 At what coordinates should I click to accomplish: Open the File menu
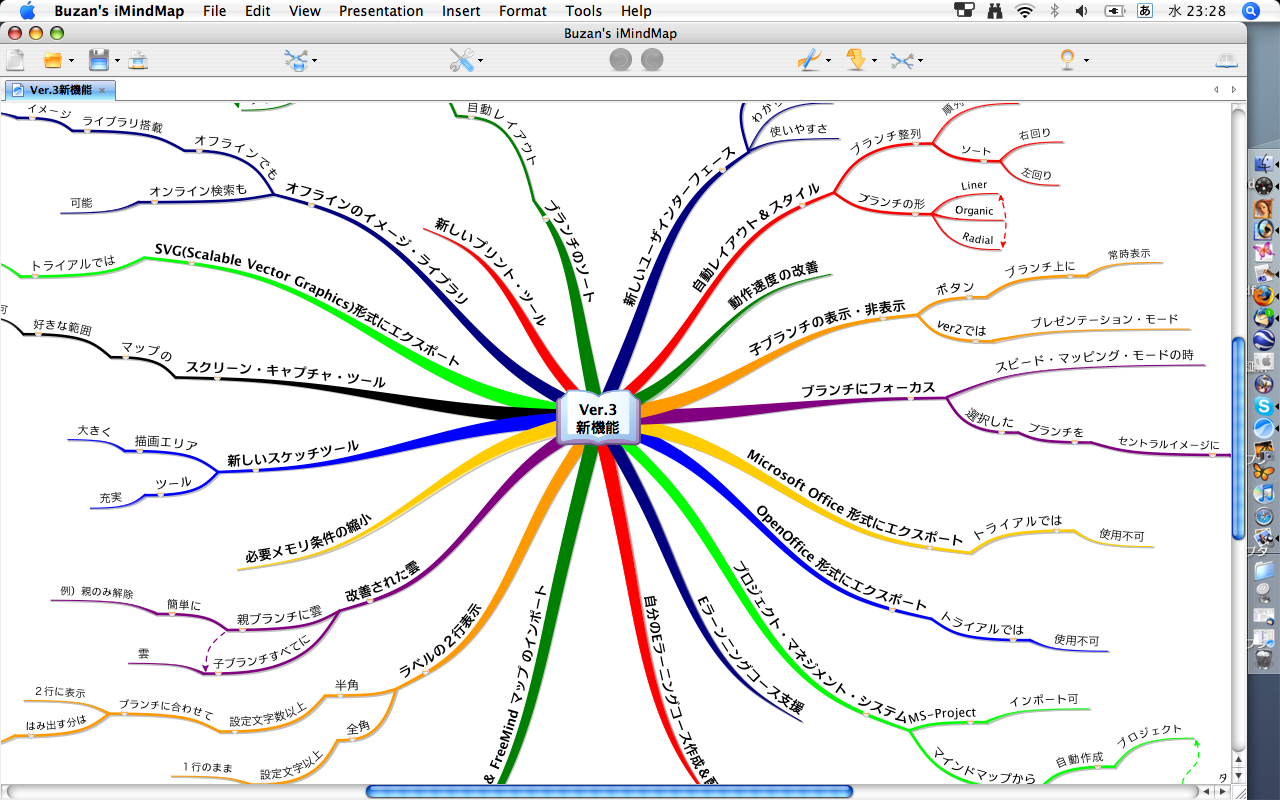[x=214, y=11]
